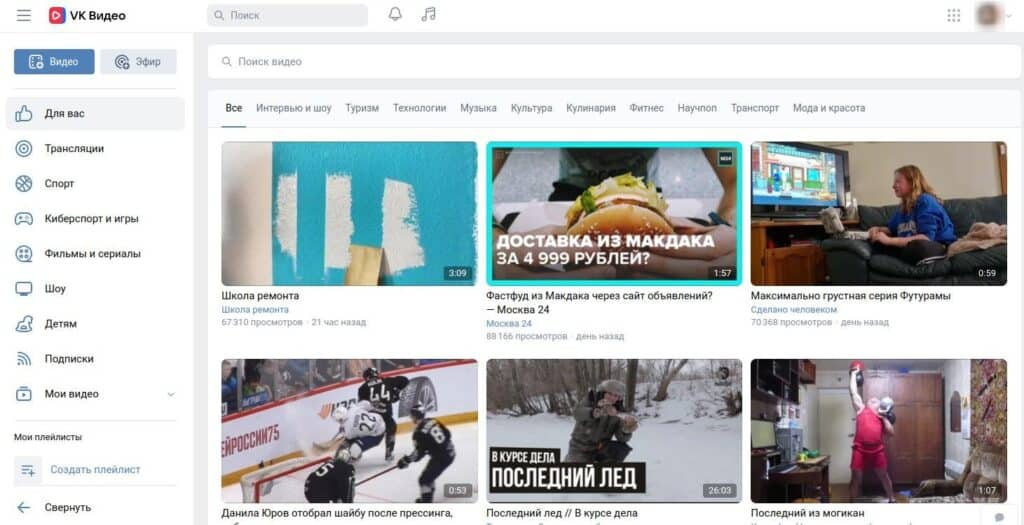Open the apps grid icon

point(953,15)
